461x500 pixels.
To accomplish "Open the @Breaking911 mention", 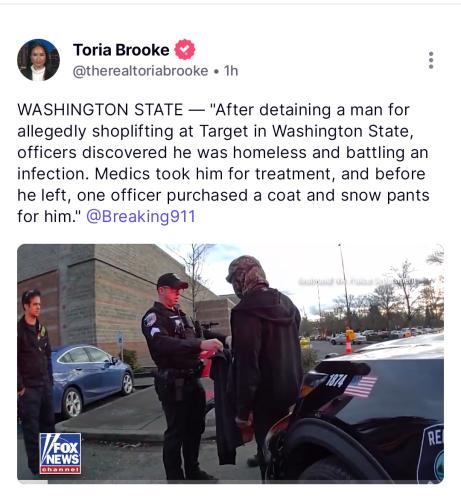I will click(x=140, y=216).
